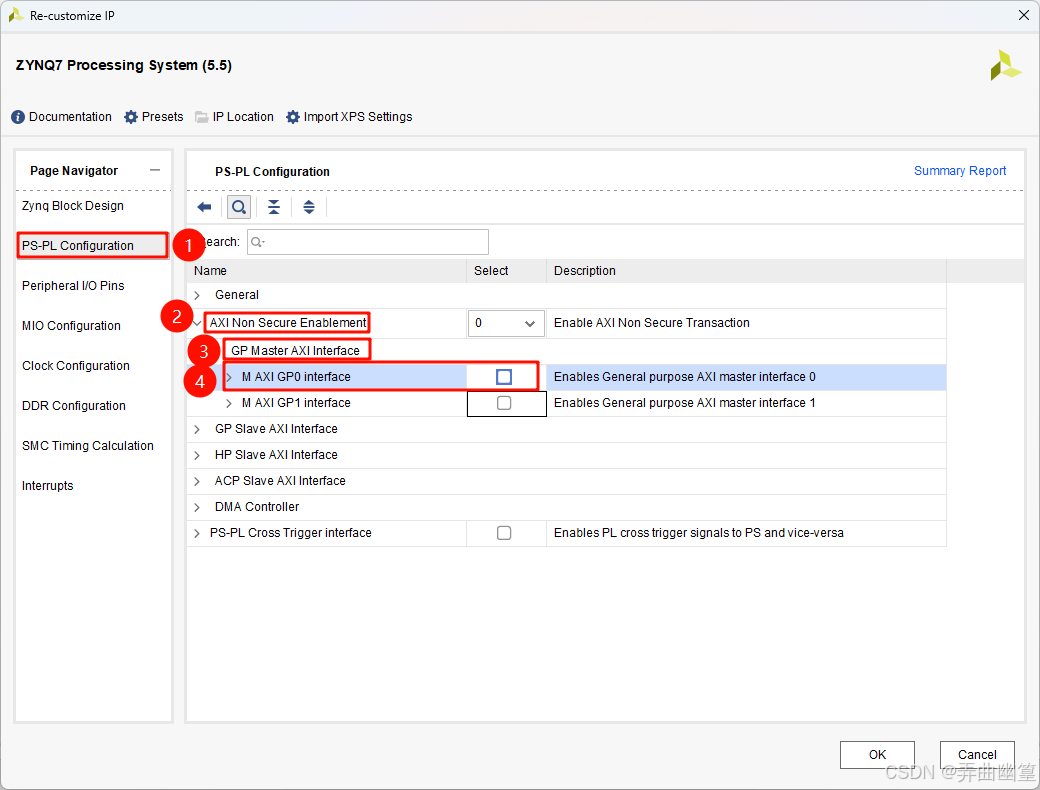Click the IP Location folder icon

(202, 117)
